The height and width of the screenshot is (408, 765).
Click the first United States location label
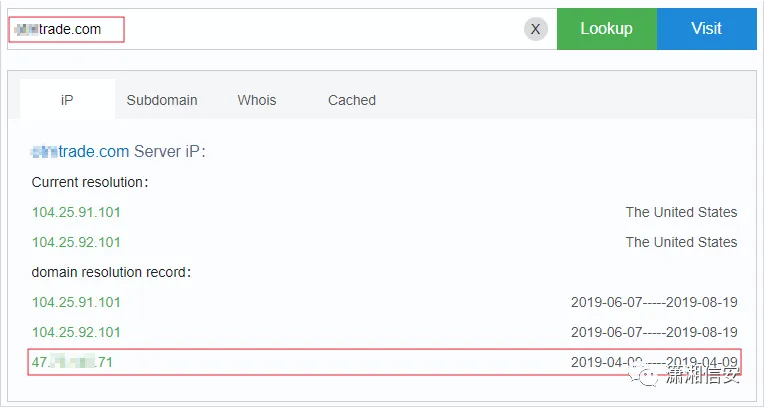[x=681, y=212]
